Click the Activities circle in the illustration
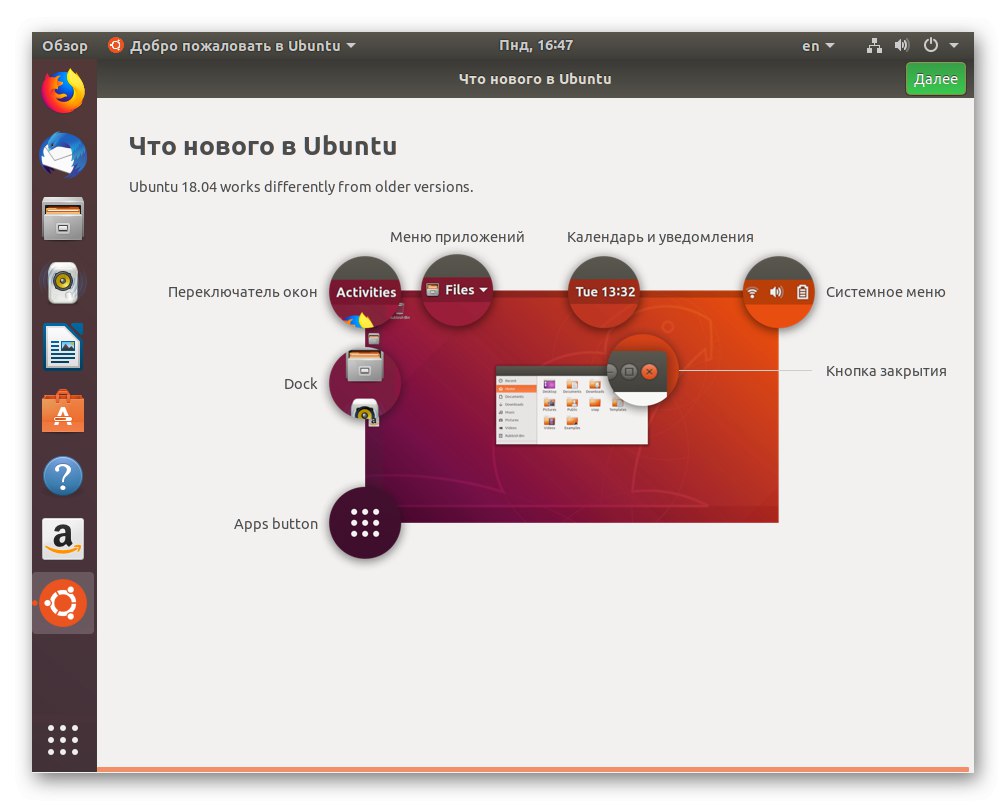 (366, 291)
